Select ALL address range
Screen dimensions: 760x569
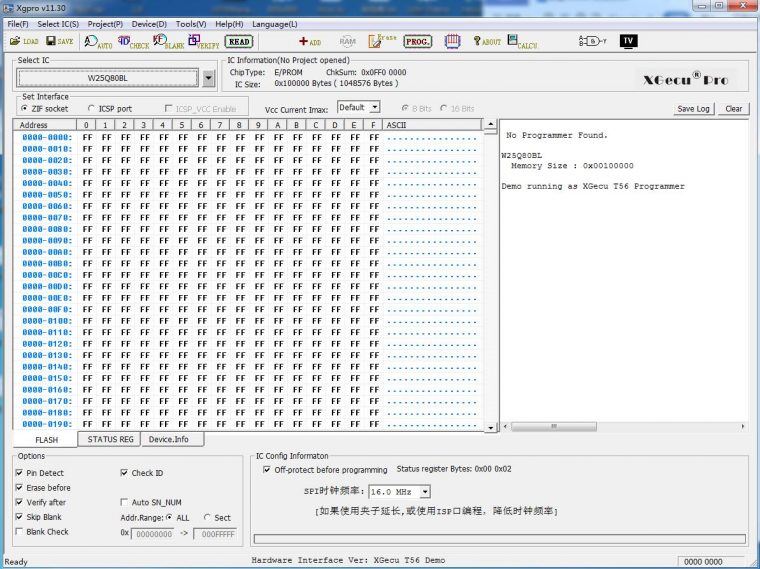click(x=177, y=518)
